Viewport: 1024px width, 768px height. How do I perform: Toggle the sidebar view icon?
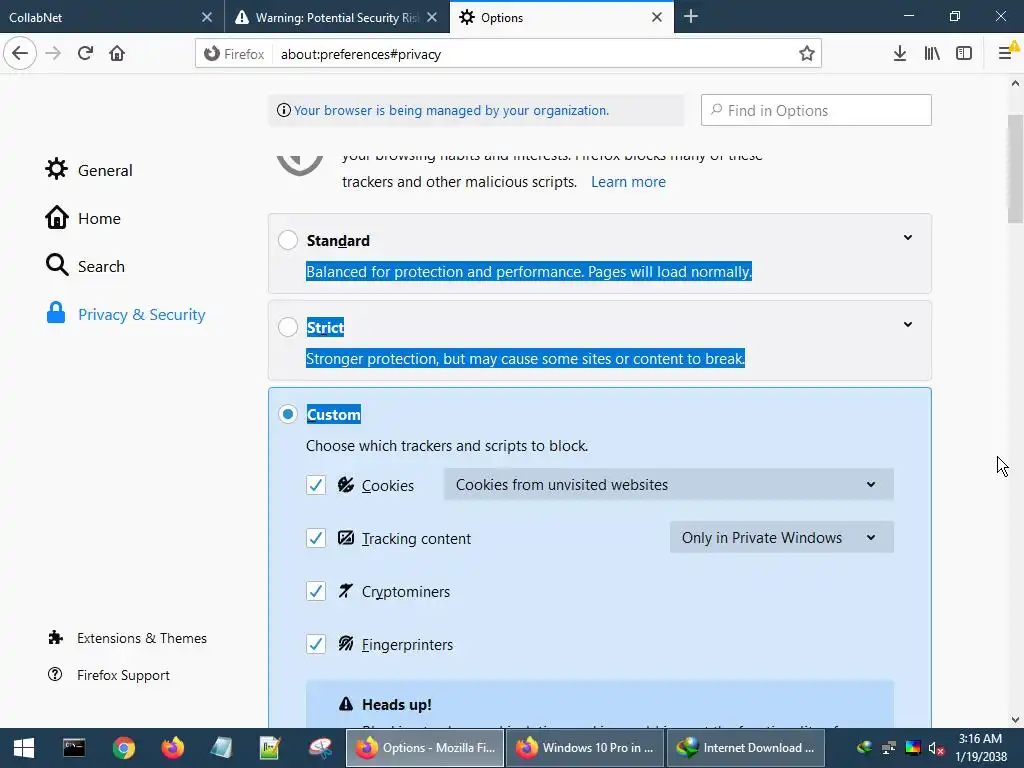point(964,54)
